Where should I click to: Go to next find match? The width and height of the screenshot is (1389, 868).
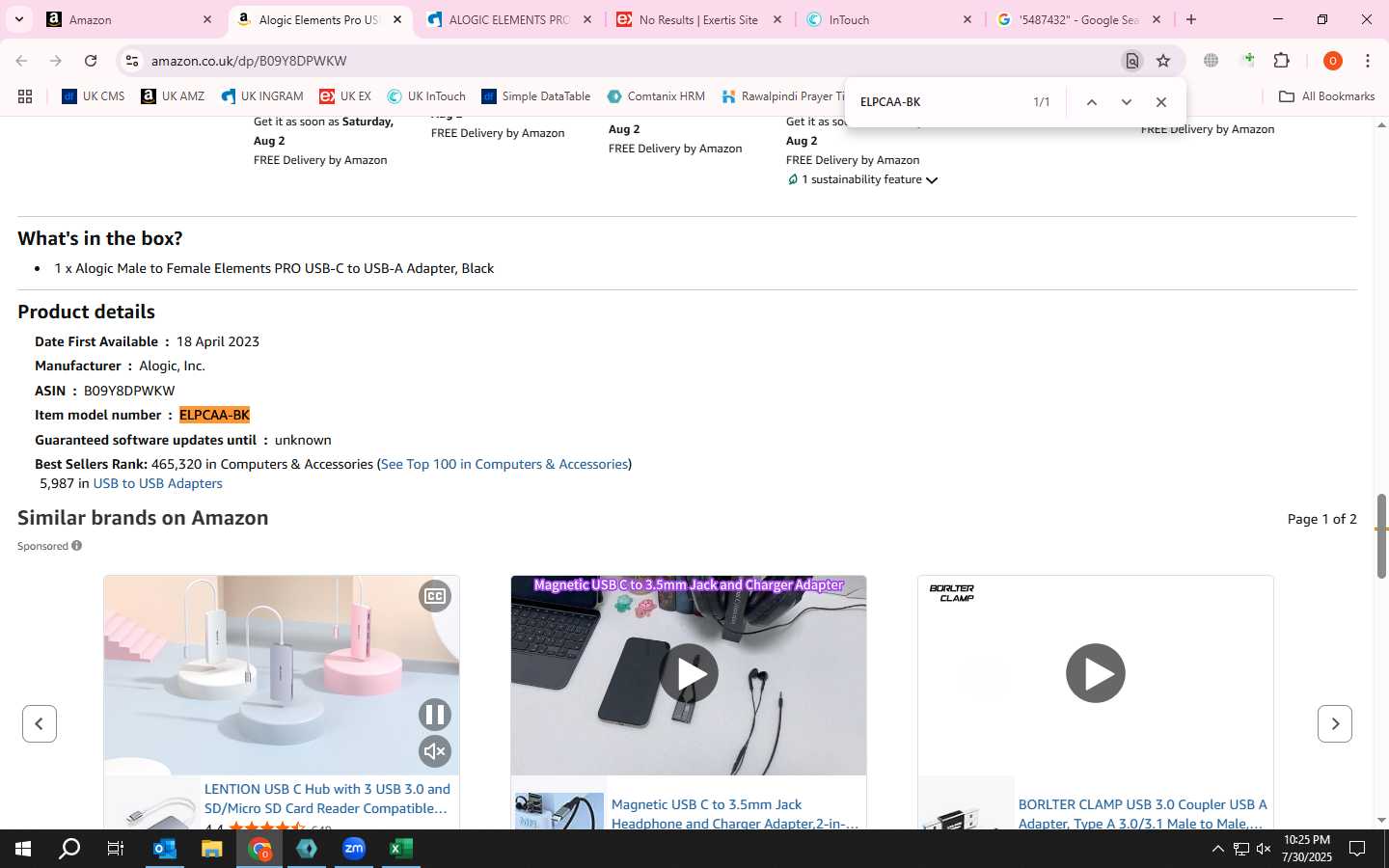point(1126,102)
